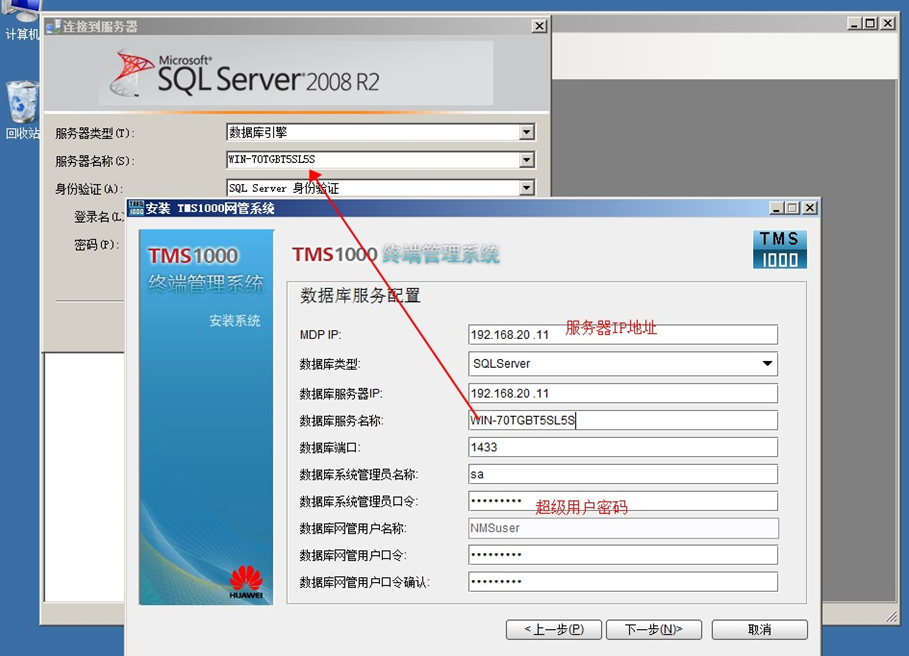The width and height of the screenshot is (909, 656).
Task: Click the 安装系统 sidebar text
Action: coord(235,320)
